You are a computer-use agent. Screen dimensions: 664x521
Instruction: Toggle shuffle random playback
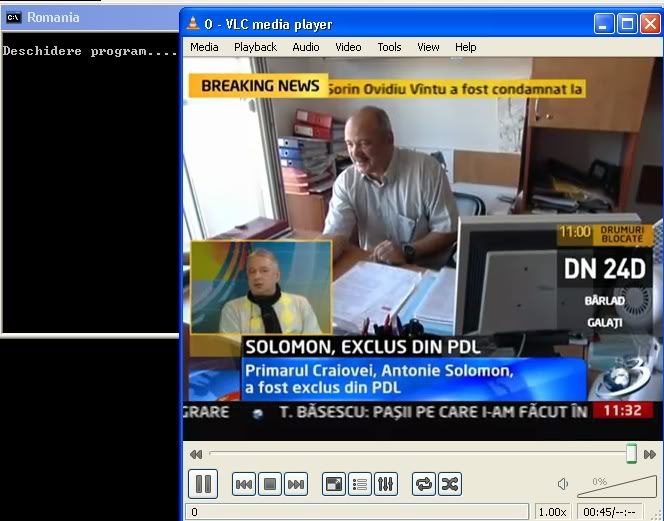[x=450, y=485]
